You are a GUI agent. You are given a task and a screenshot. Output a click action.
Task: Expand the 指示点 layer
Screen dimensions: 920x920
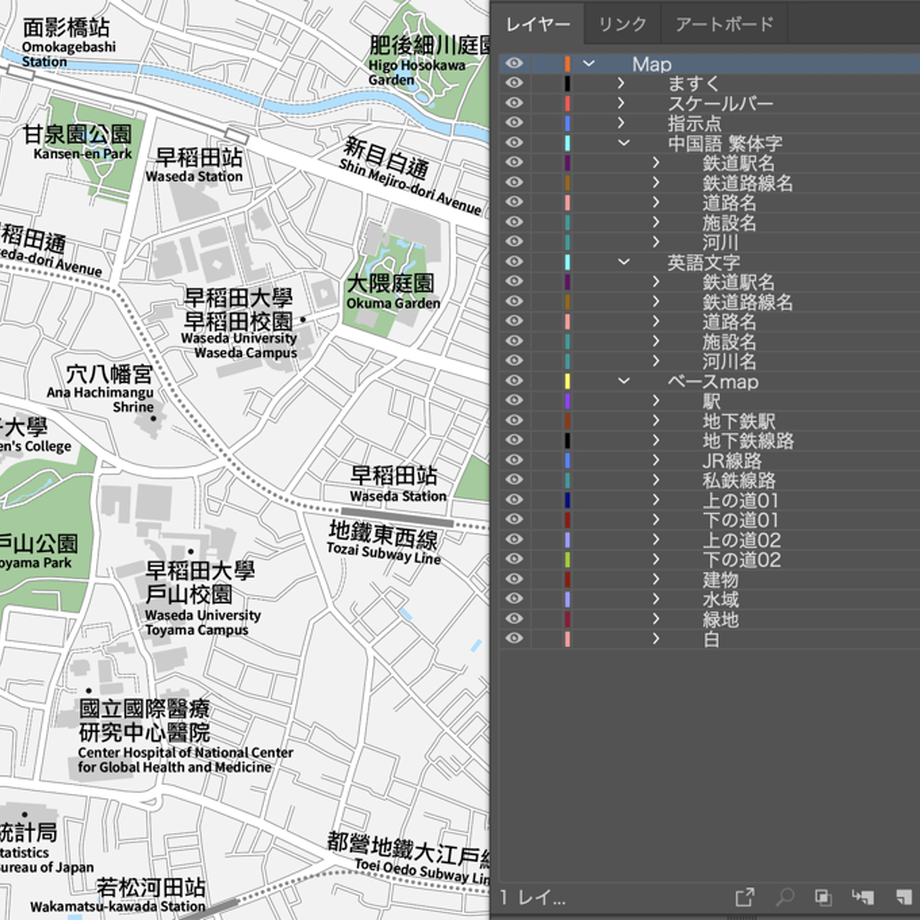(x=621, y=123)
